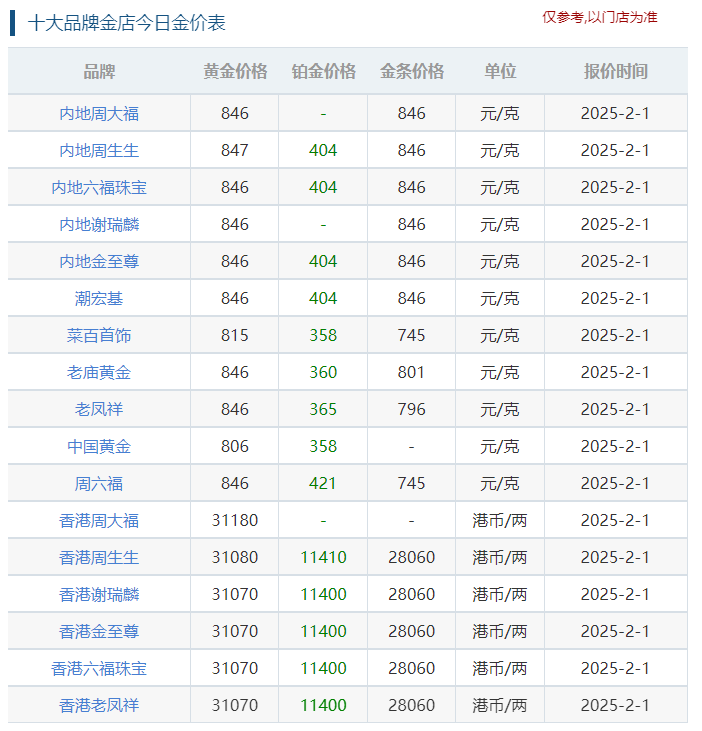Open the 香港谢瑞麟 brand link
The height and width of the screenshot is (731, 702).
point(99,594)
